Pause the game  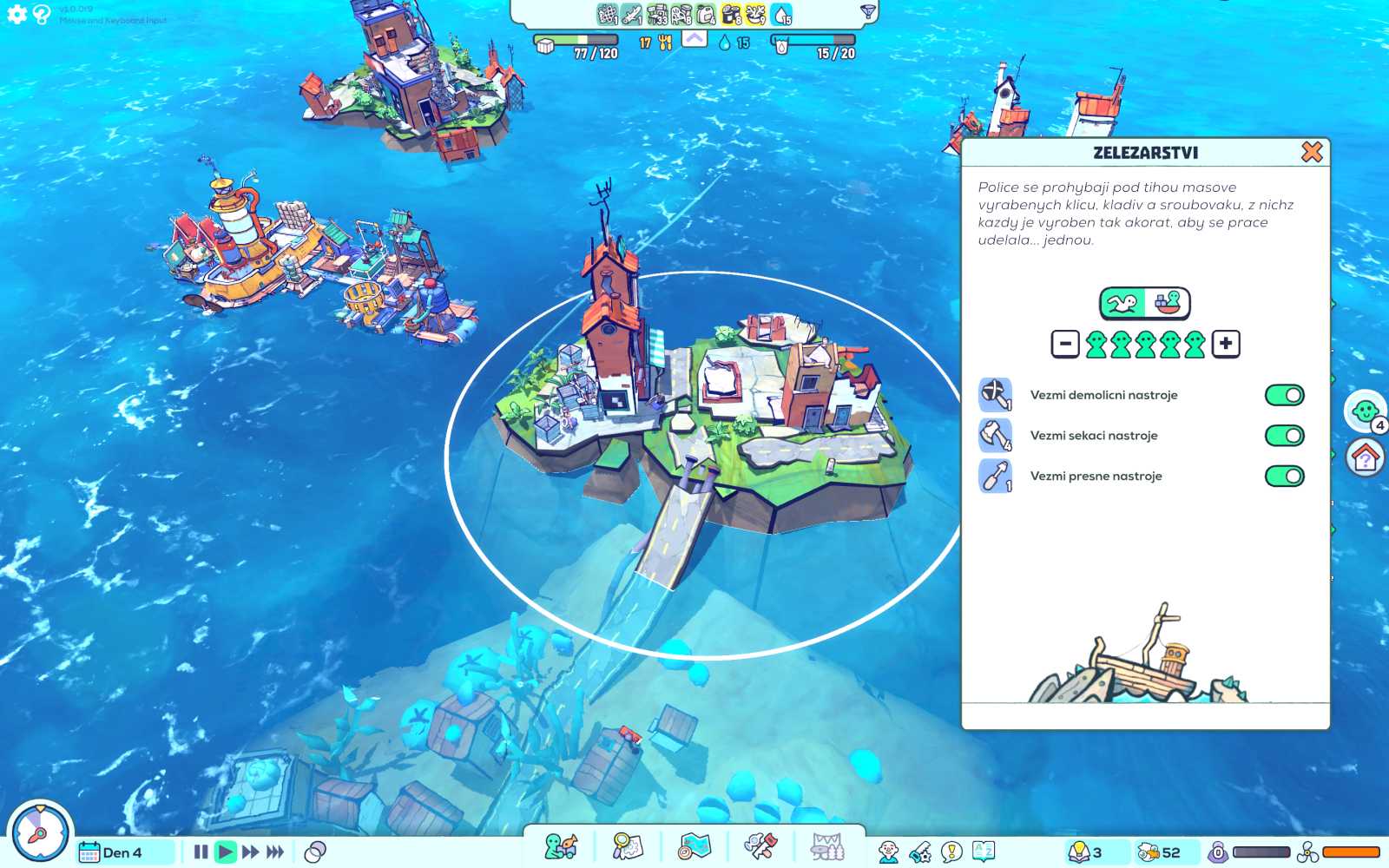click(201, 852)
